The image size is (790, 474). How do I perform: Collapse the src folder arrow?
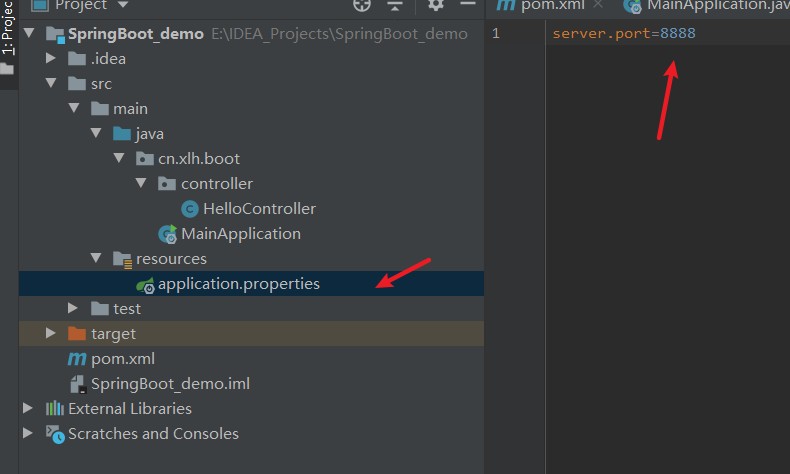tap(51, 83)
